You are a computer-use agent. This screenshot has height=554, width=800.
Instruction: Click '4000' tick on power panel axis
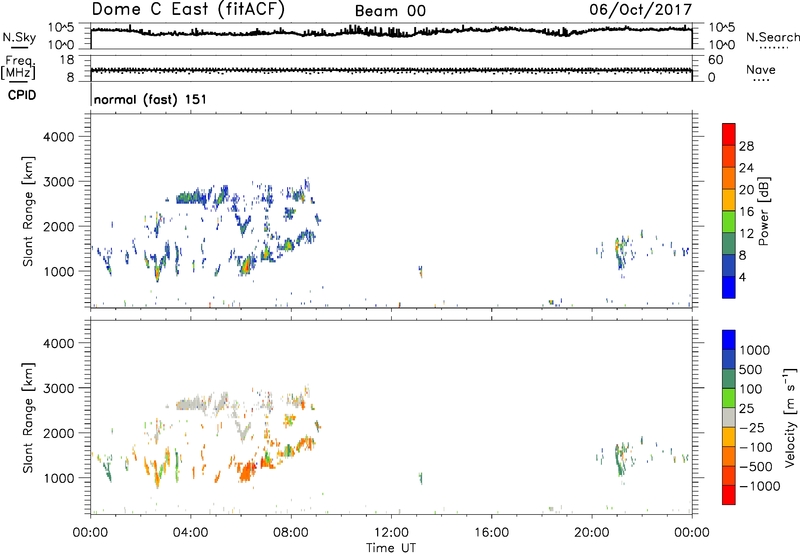point(59,137)
